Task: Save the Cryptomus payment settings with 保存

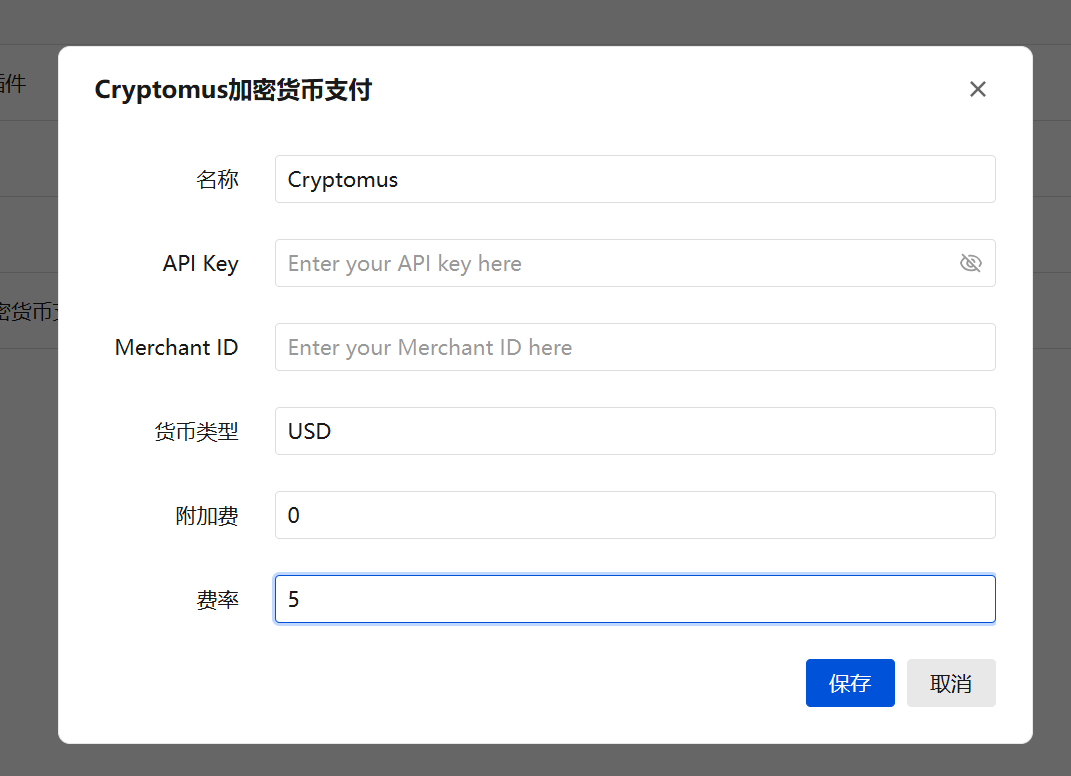Action: point(850,682)
